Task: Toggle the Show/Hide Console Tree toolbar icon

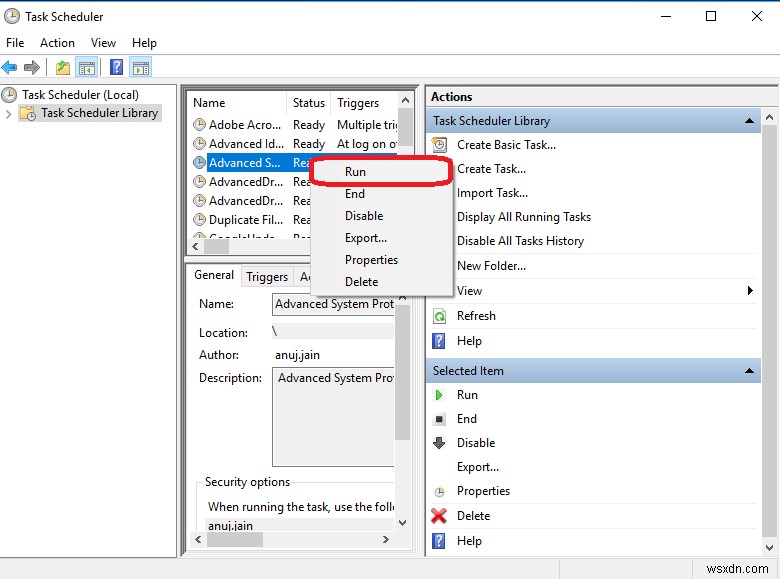Action: (x=87, y=67)
